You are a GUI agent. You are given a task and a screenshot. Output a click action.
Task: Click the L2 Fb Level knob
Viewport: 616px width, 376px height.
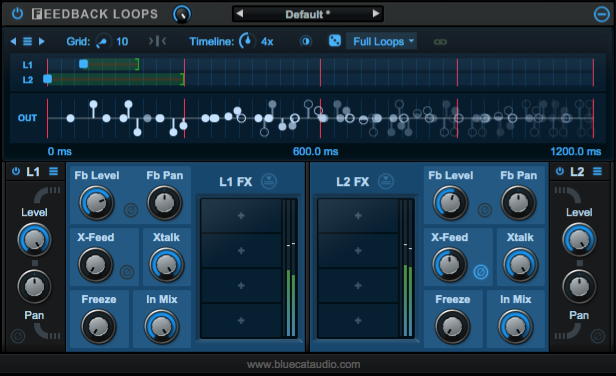click(451, 203)
